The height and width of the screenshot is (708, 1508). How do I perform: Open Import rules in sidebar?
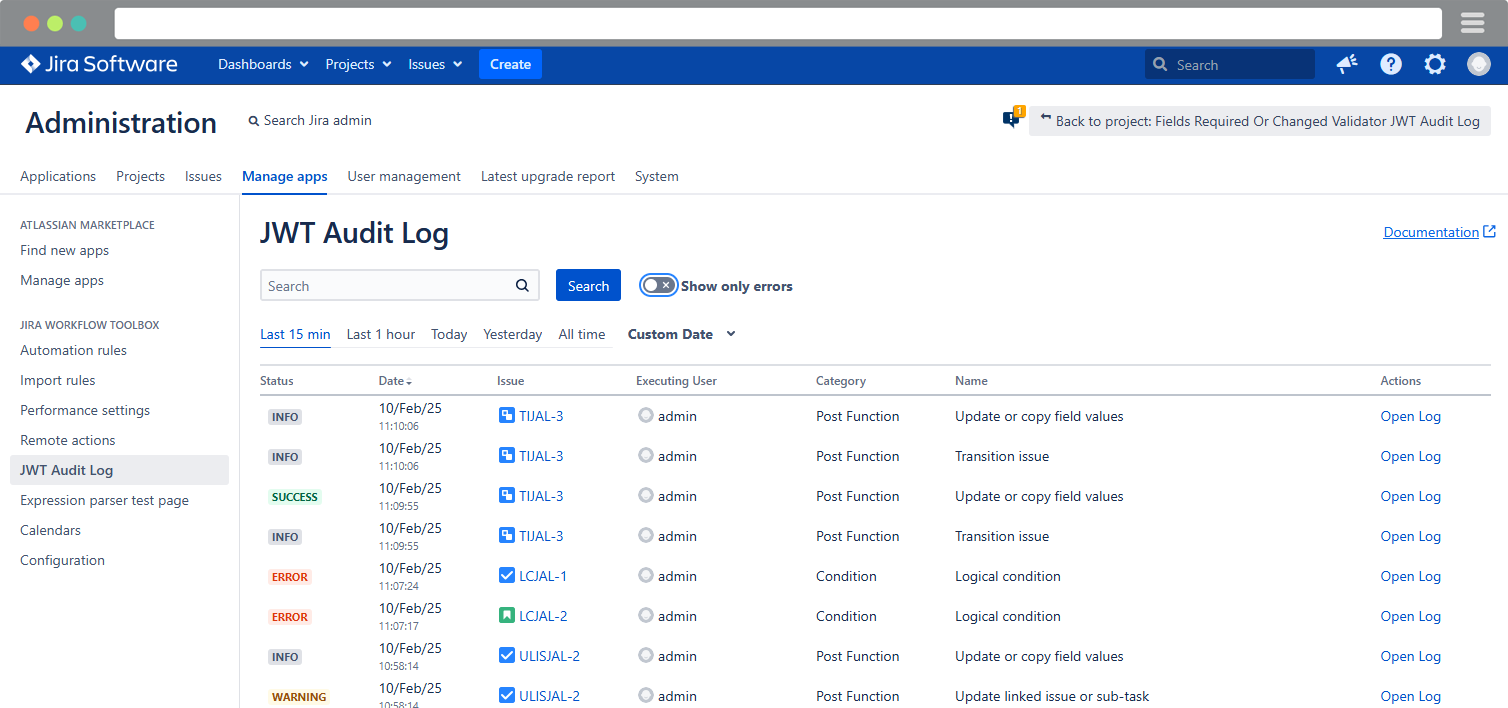coord(58,380)
